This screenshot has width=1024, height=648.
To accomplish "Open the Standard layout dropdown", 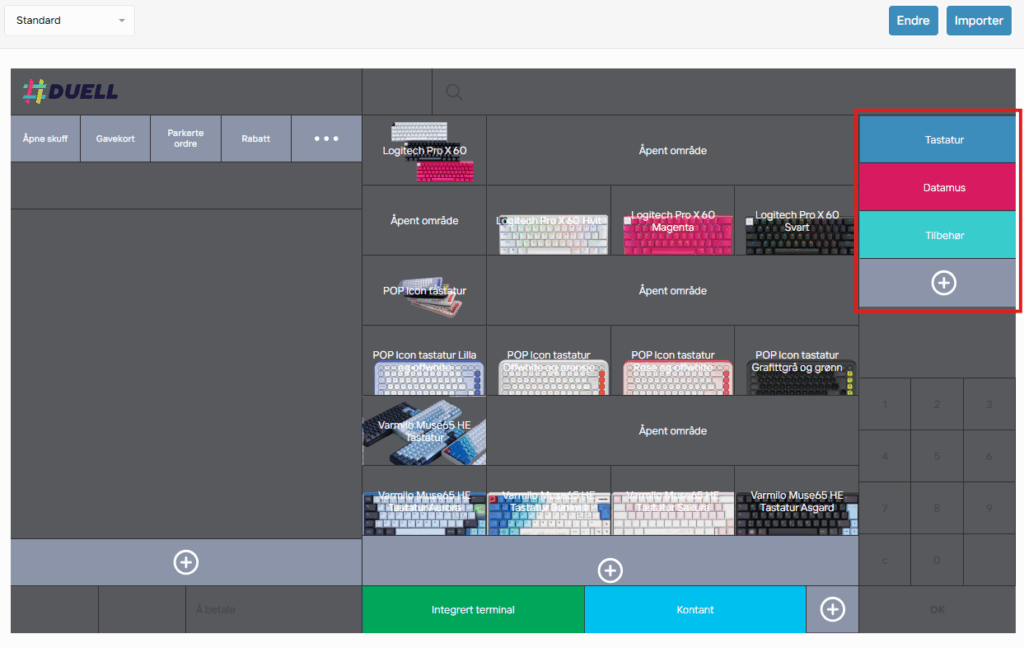I will tap(70, 20).
